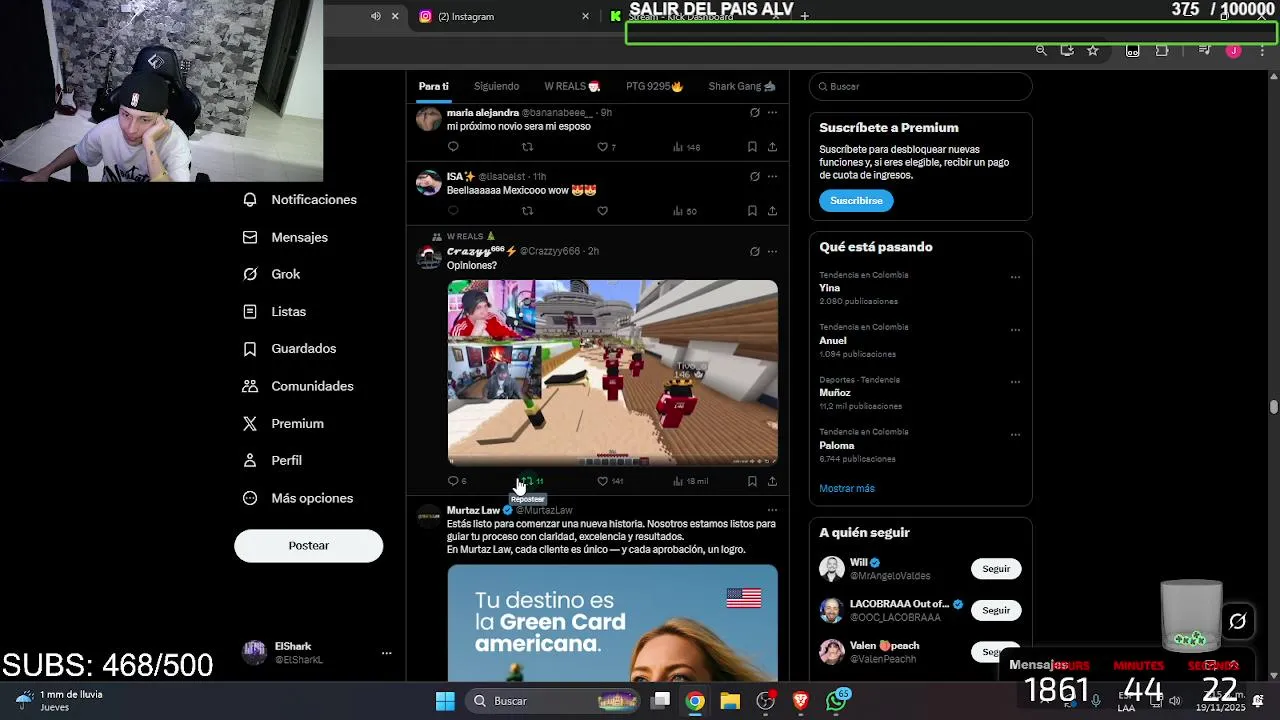
Task: Click Suscribirse for Premium
Action: 856,200
